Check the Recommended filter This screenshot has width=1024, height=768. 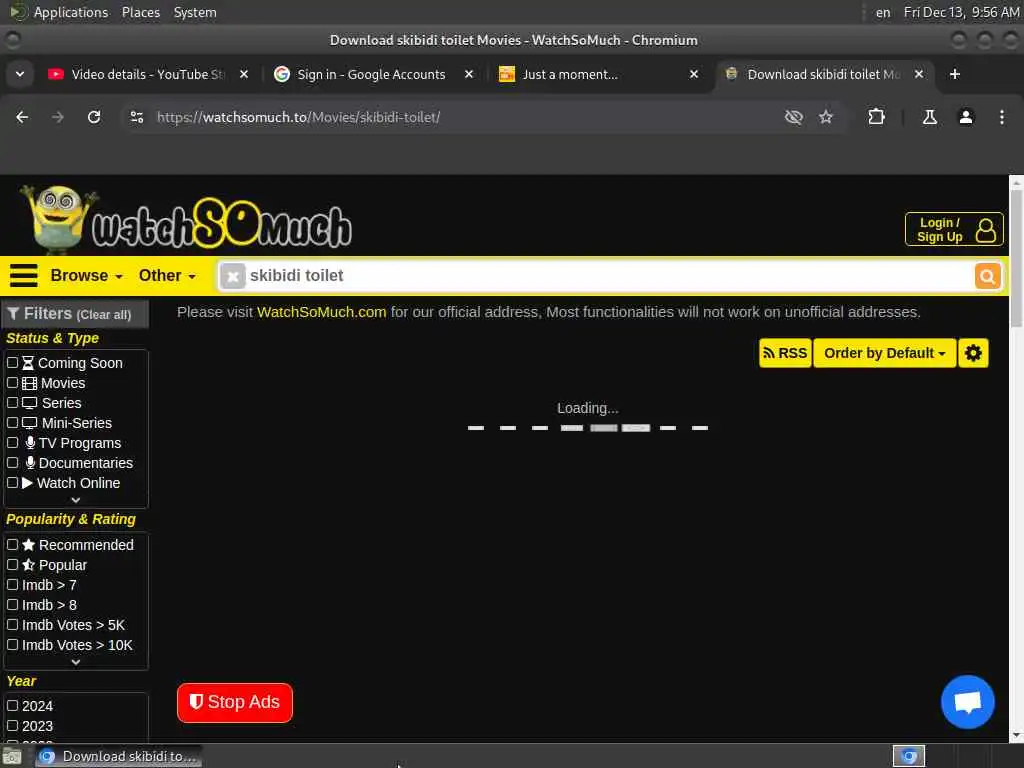tap(12, 544)
